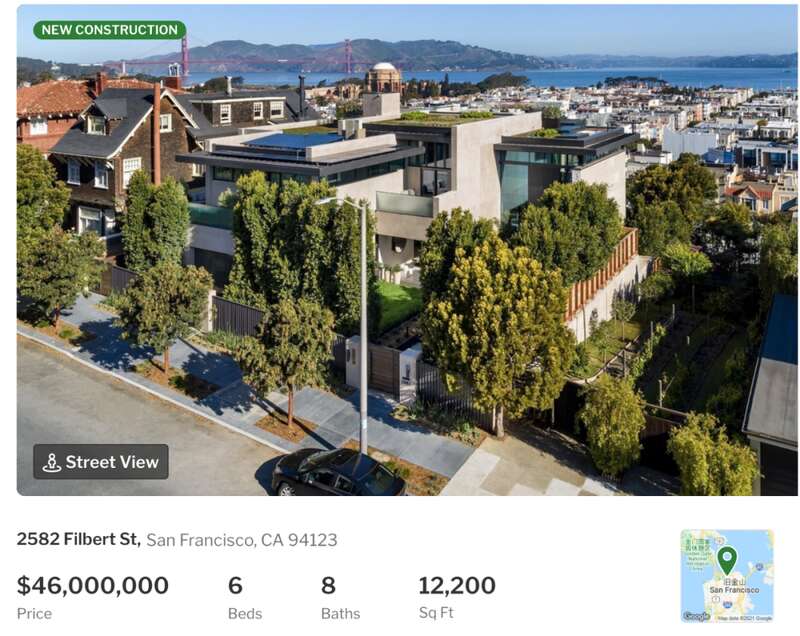Image resolution: width=800 pixels, height=636 pixels.
Task: Click the map data attribution text
Action: click(744, 619)
